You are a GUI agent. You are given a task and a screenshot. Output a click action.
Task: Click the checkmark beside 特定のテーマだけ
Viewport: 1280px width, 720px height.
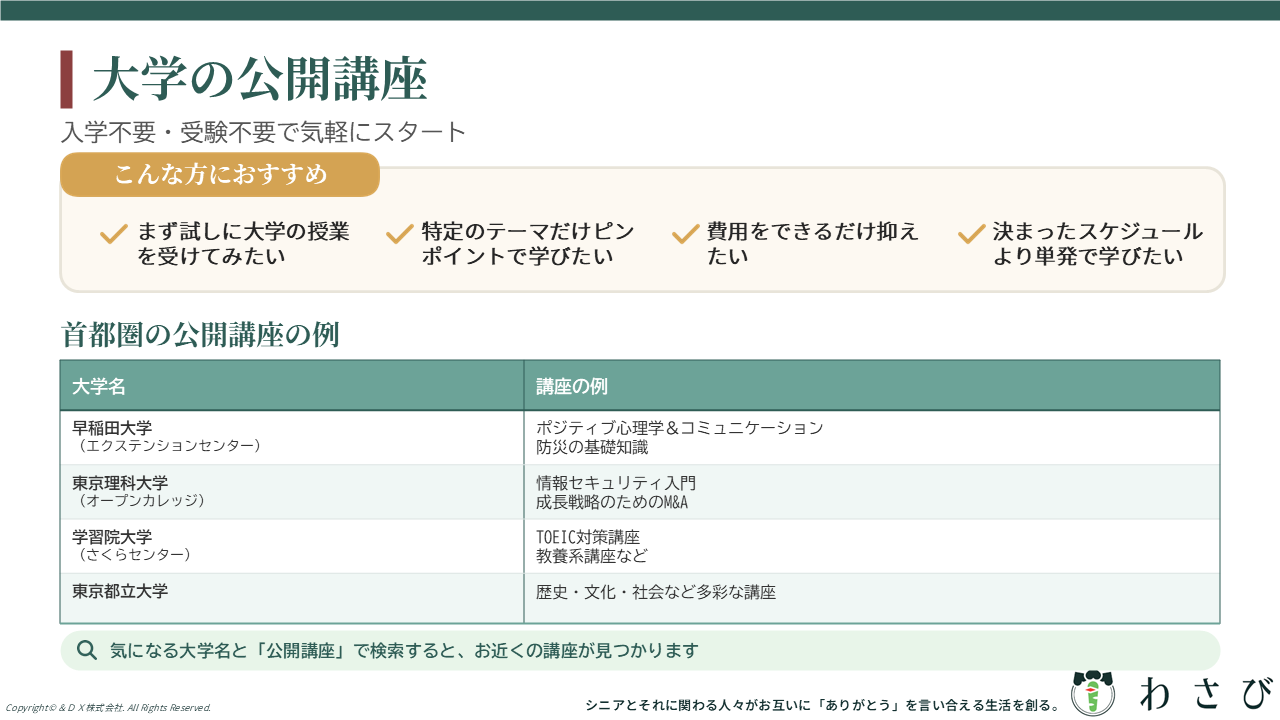click(x=399, y=234)
